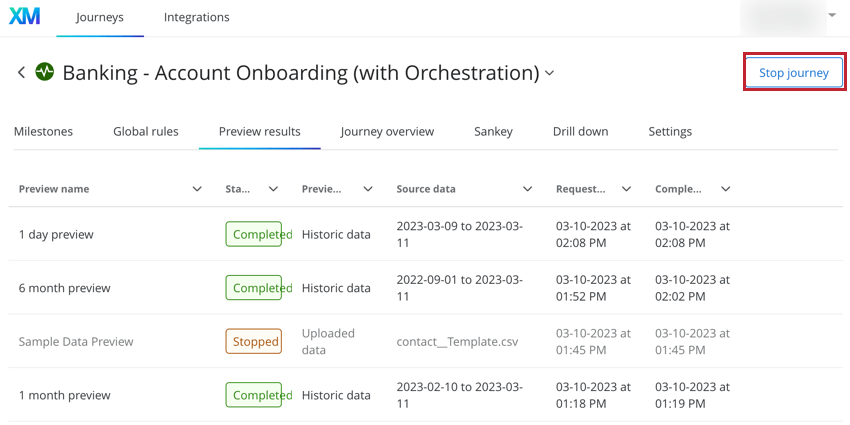
Task: Open the Milestones tab
Action: (43, 131)
